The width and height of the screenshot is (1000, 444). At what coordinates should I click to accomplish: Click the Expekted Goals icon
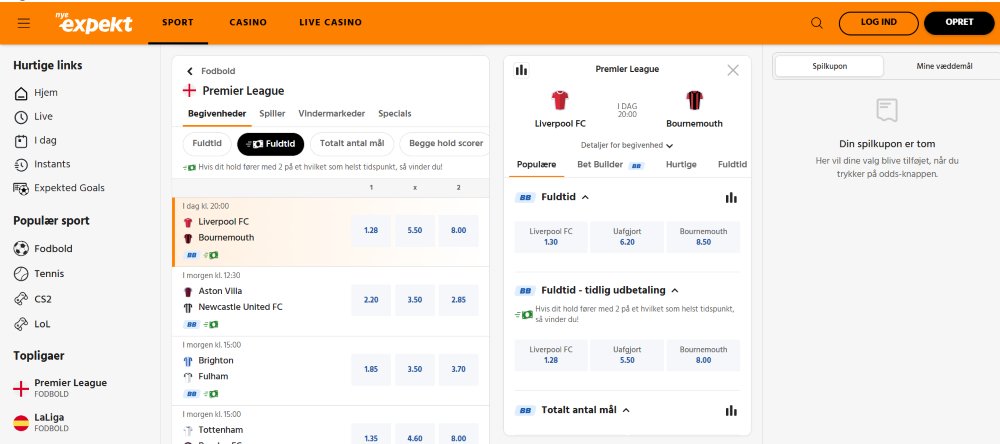click(x=21, y=188)
